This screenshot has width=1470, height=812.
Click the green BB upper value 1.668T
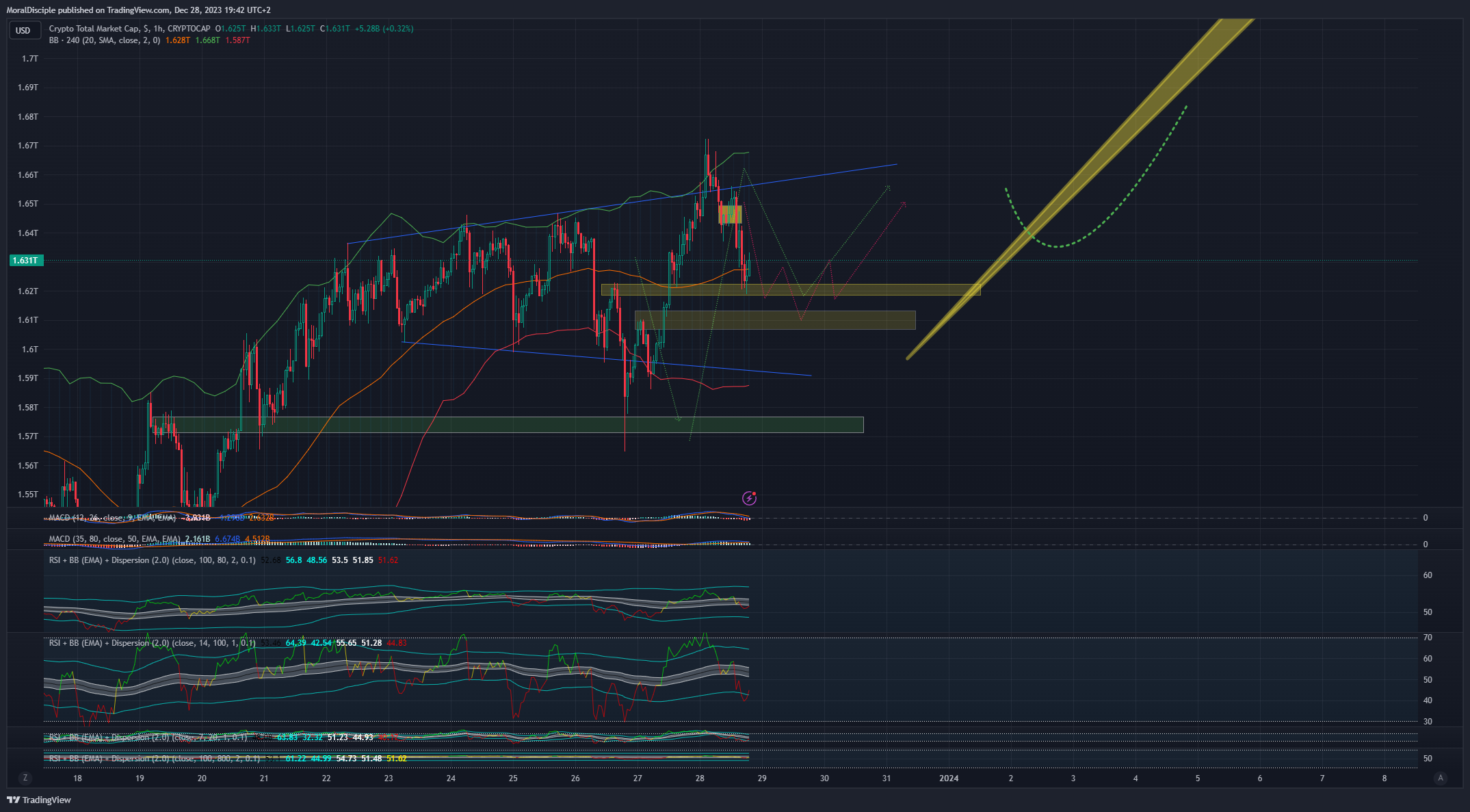tap(208, 40)
